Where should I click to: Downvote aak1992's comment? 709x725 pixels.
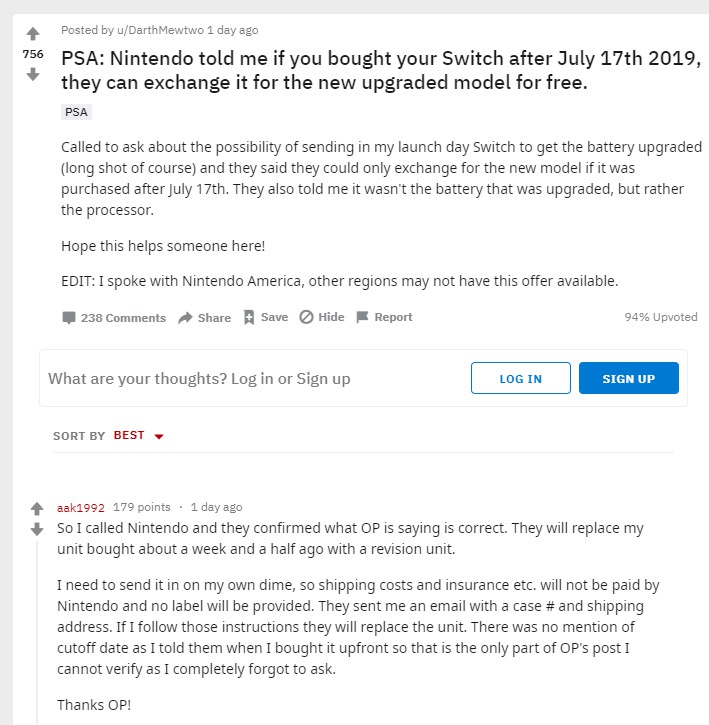pyautogui.click(x=37, y=529)
